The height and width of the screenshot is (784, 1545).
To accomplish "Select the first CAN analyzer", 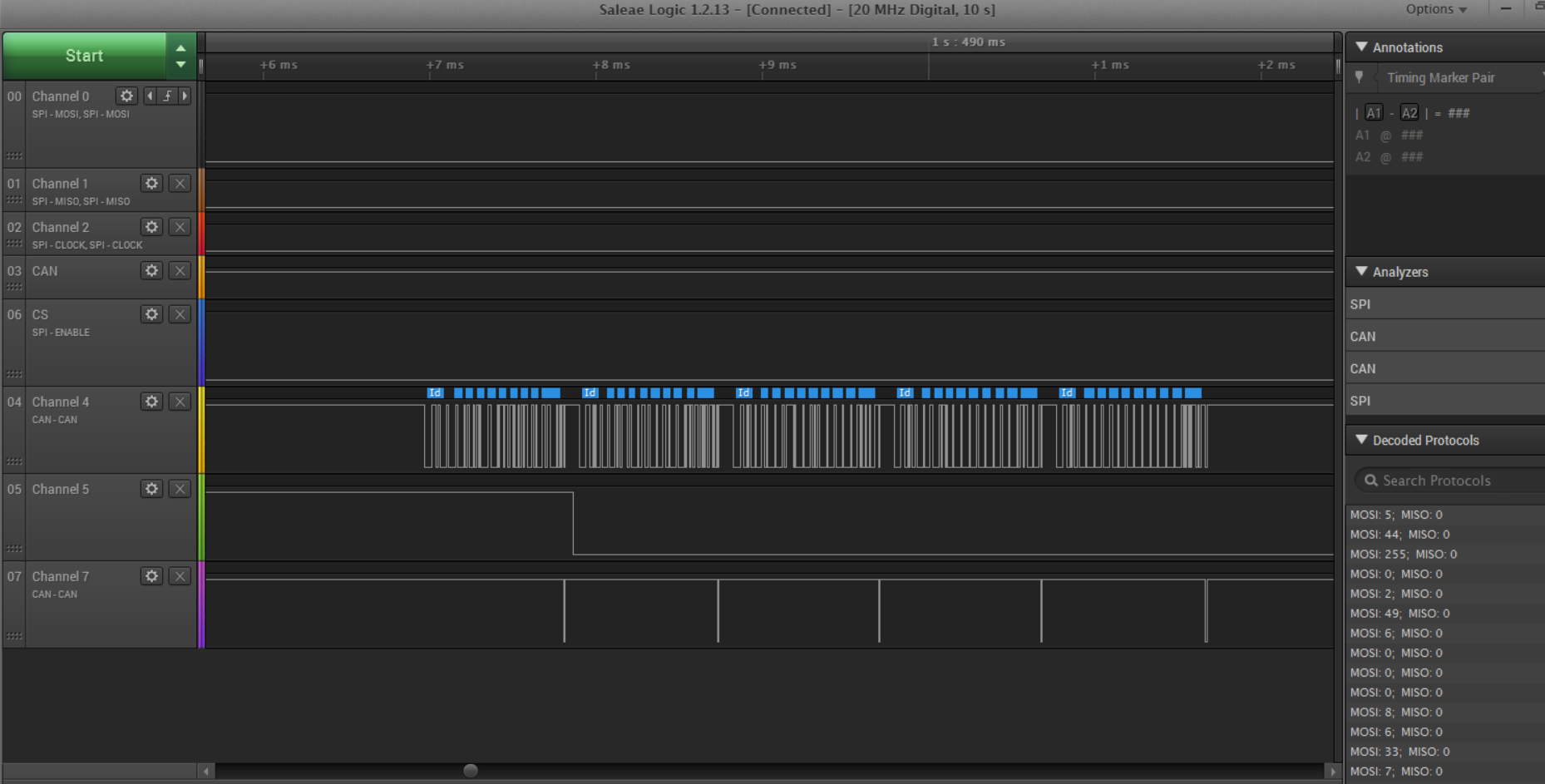I will click(1445, 337).
